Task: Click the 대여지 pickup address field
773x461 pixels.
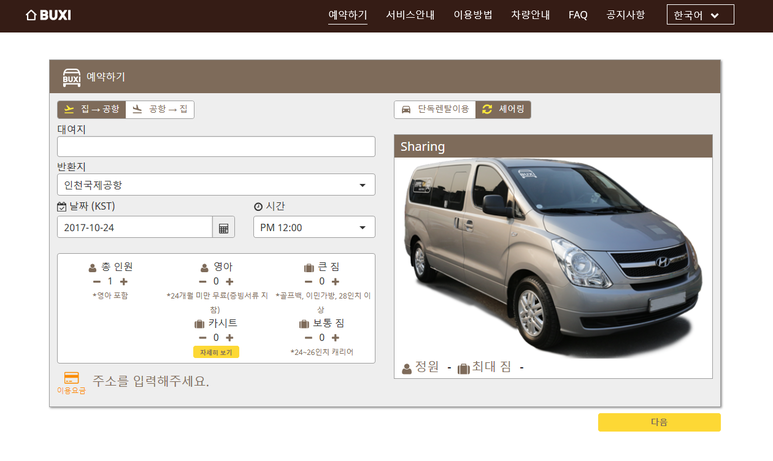Action: [x=216, y=147]
